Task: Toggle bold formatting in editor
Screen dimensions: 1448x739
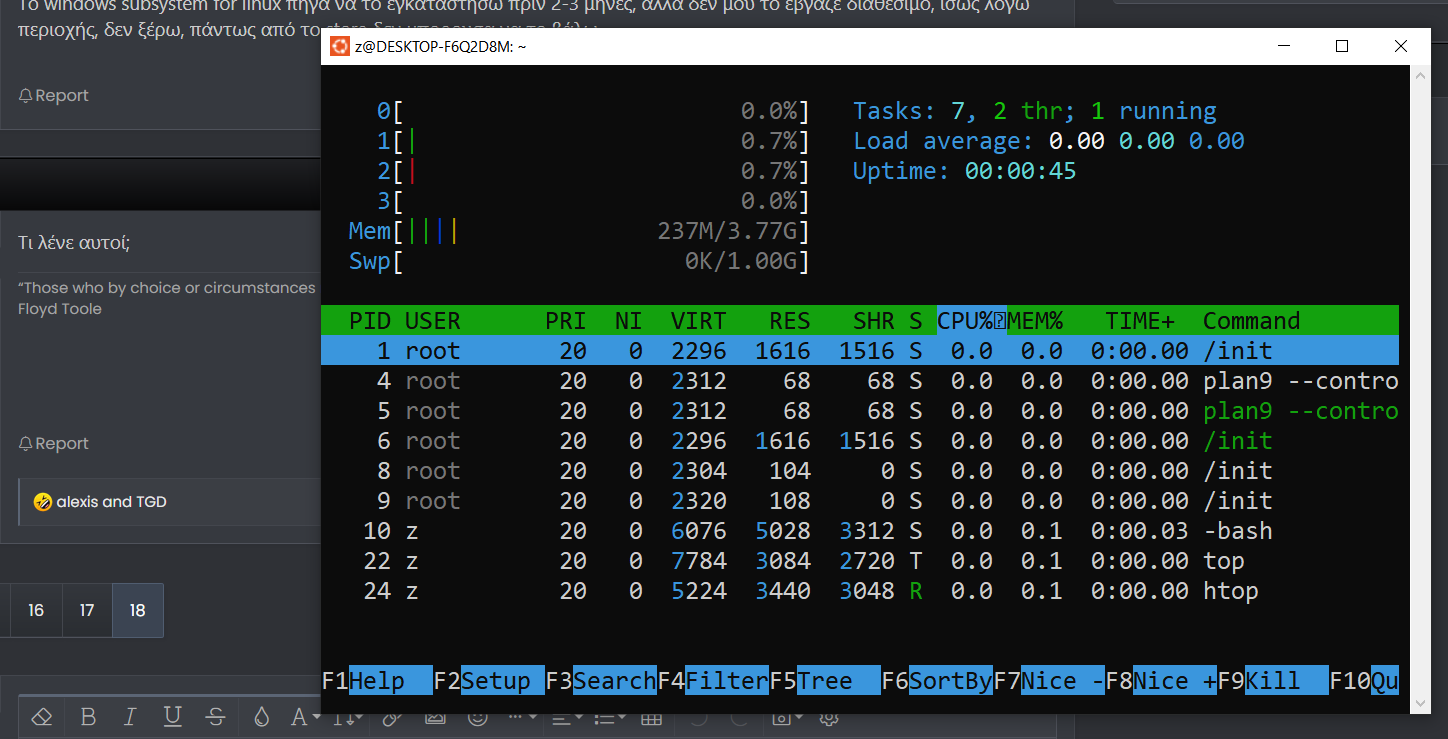Action: [x=88, y=717]
